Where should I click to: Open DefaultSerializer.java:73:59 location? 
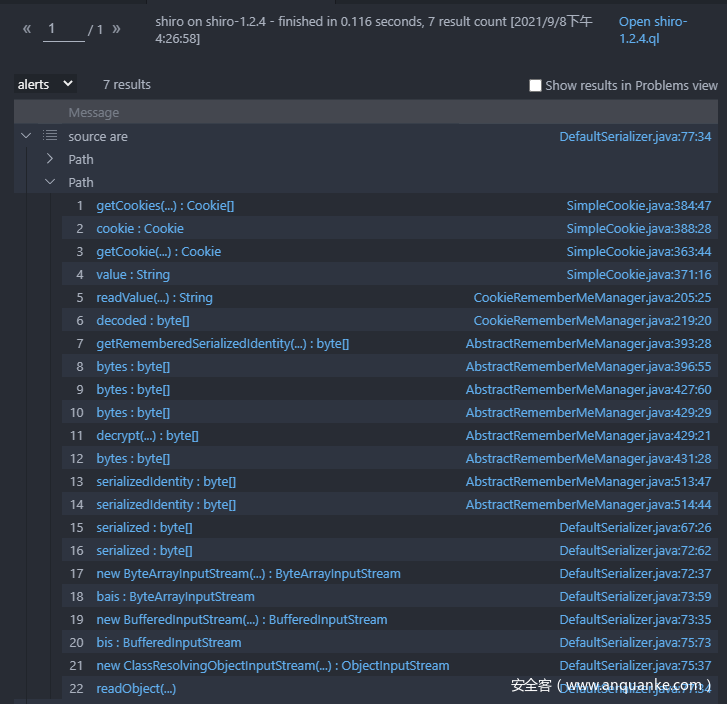coord(635,596)
